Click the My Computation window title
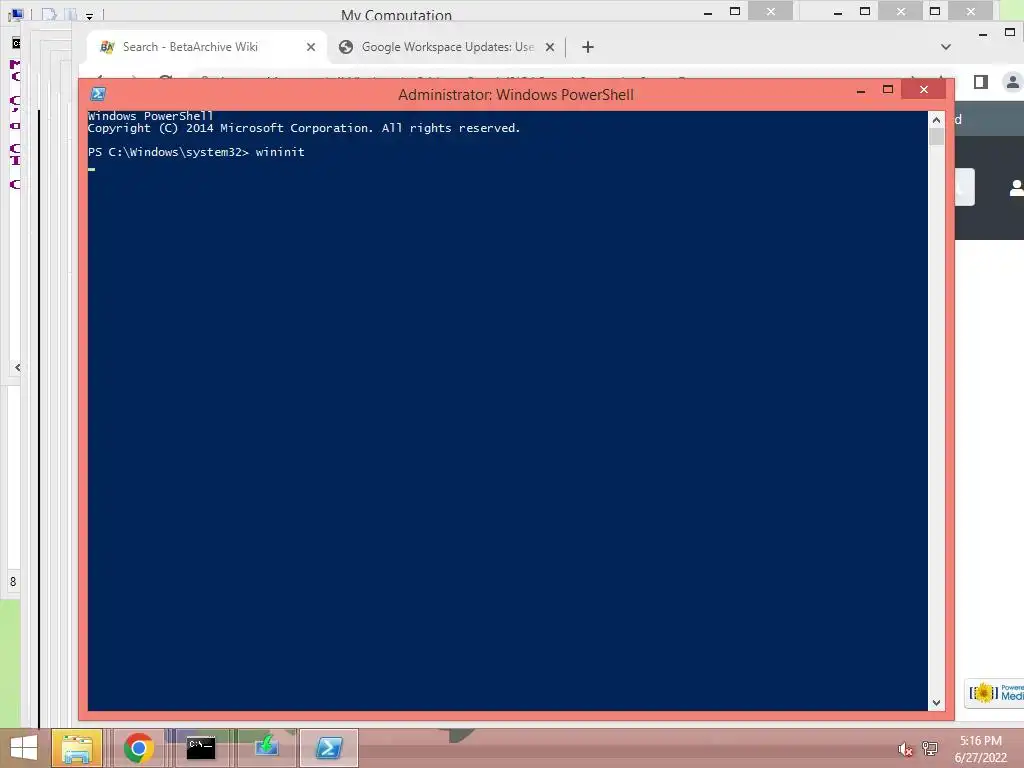1024x768 pixels. click(x=396, y=14)
